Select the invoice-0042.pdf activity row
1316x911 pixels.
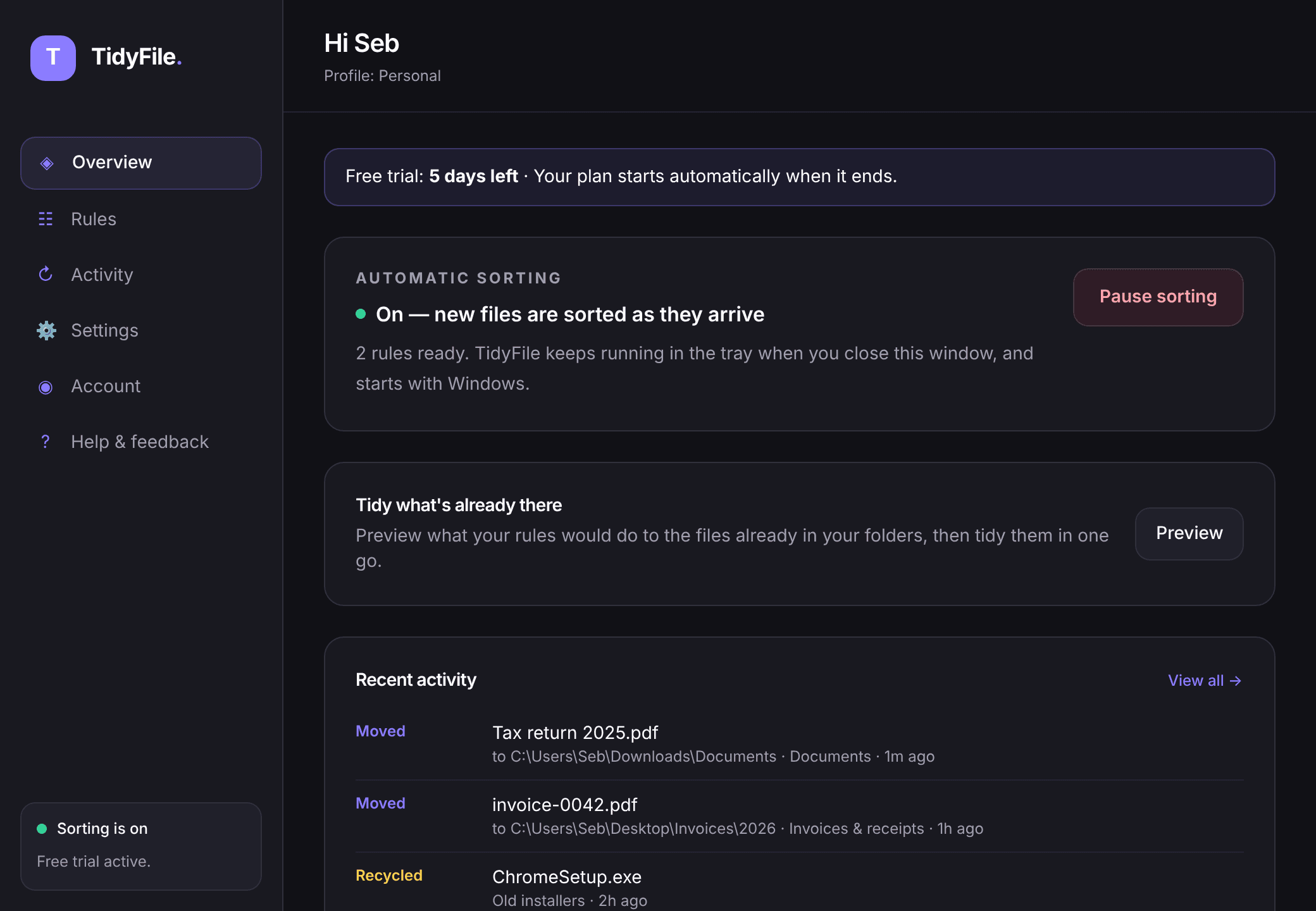coord(799,815)
